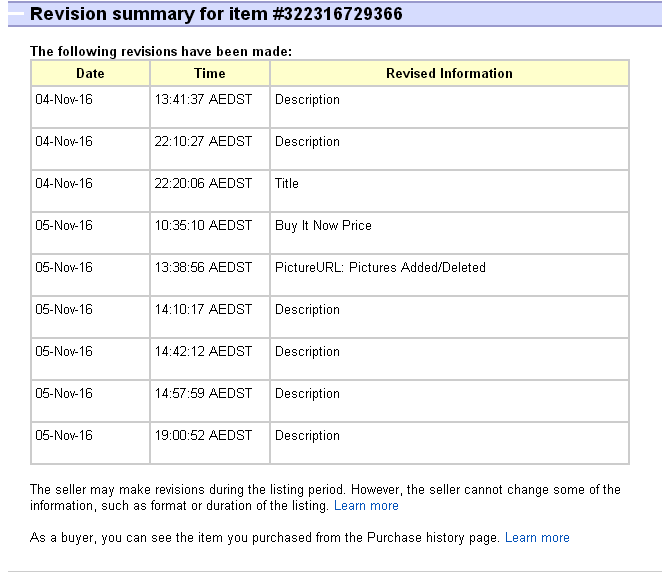Click the Revised Information column header
The width and height of the screenshot is (662, 572).
[449, 73]
